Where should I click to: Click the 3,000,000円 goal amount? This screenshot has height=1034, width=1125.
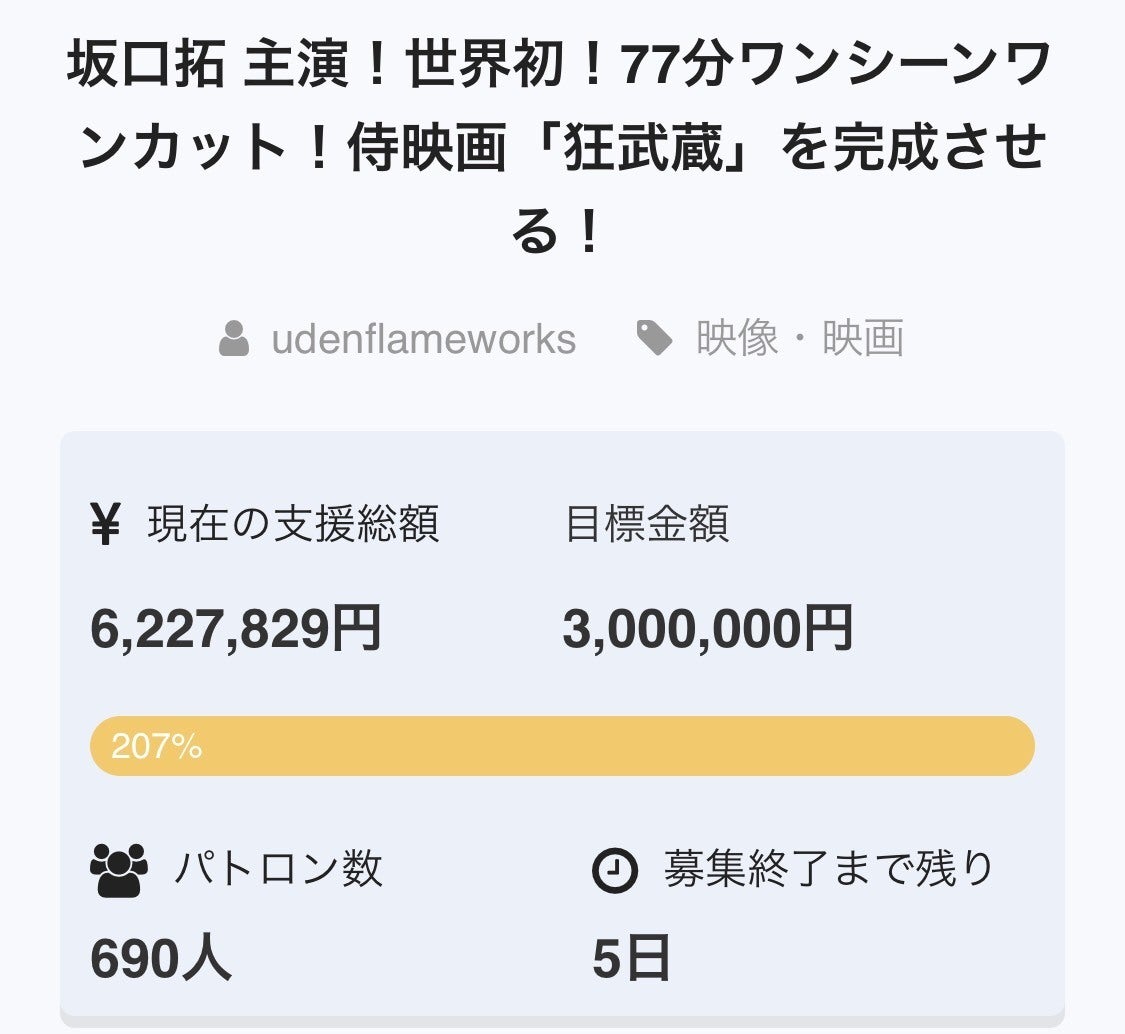coord(708,630)
